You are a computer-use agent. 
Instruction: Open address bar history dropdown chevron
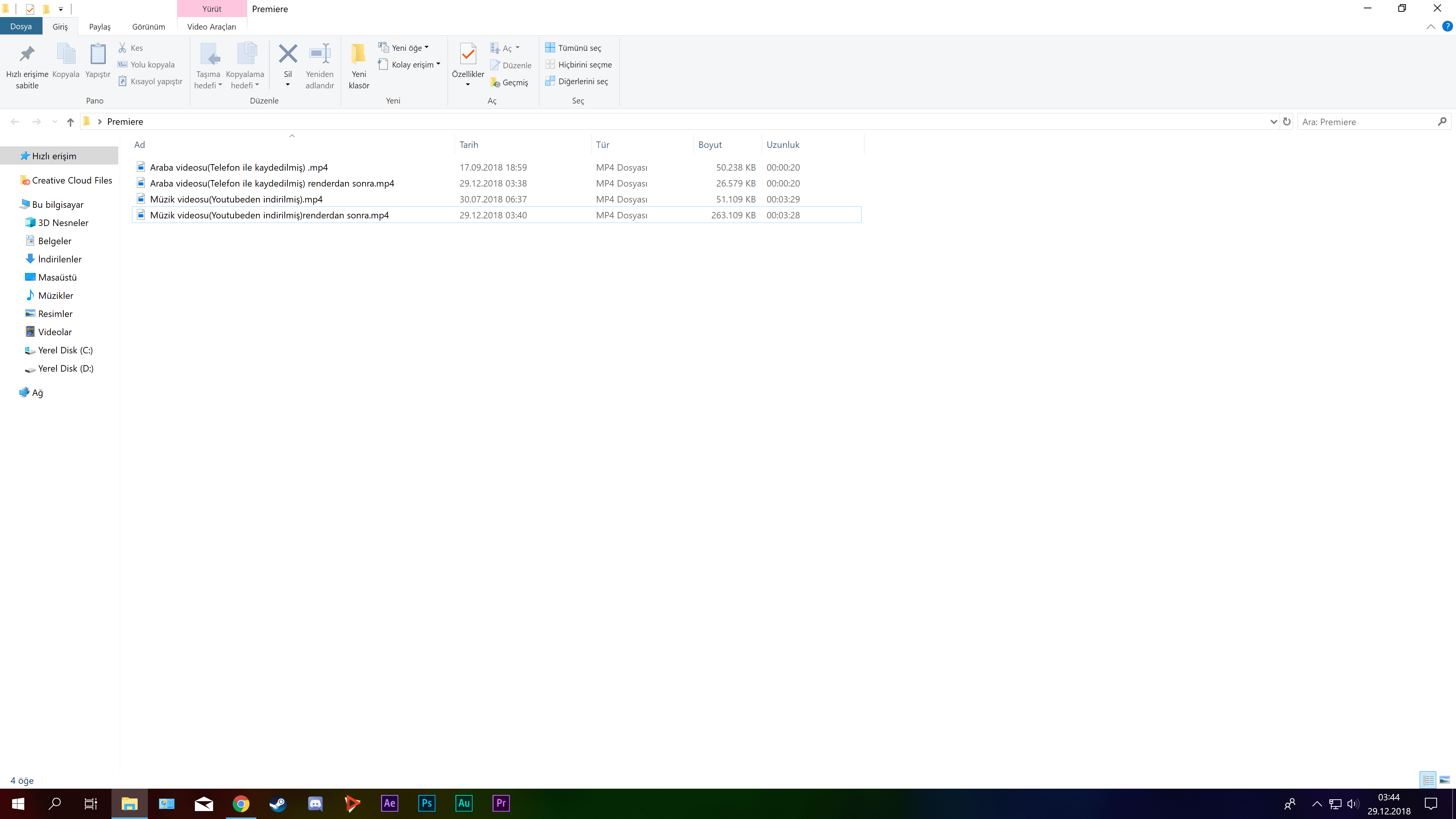click(1274, 121)
